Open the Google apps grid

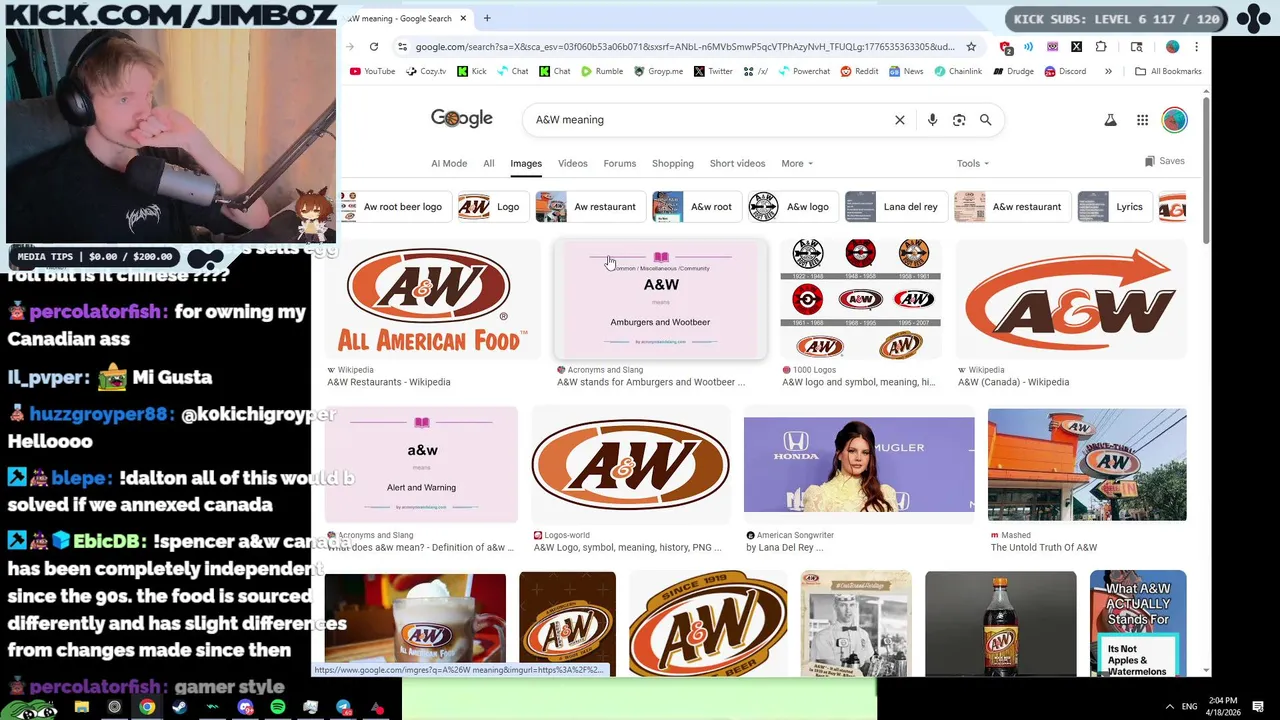1142,120
